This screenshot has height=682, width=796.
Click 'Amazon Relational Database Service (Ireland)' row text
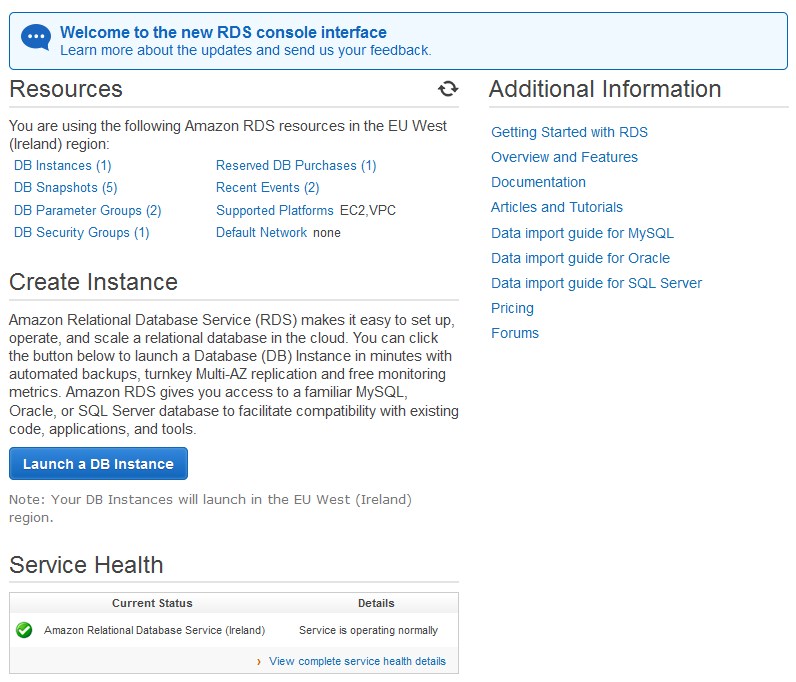click(154, 630)
